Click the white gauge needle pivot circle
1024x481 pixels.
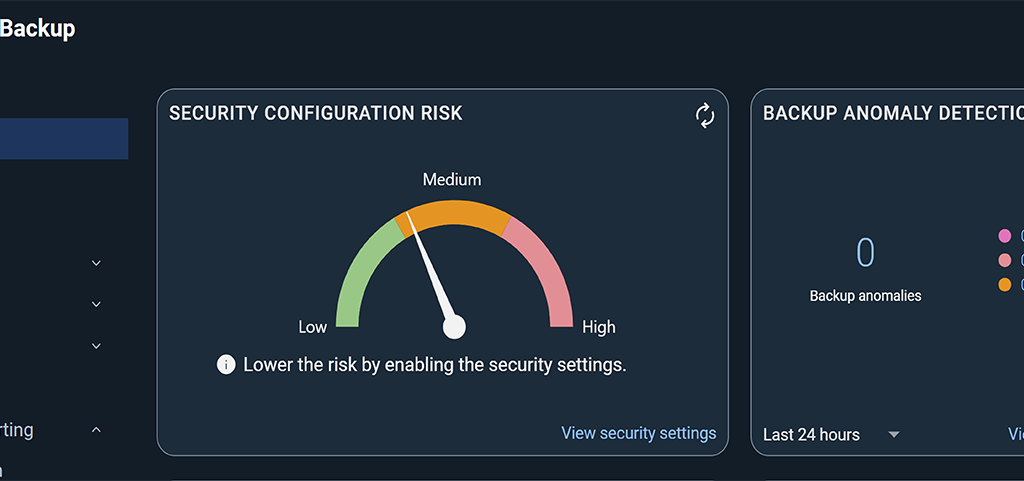coord(454,326)
